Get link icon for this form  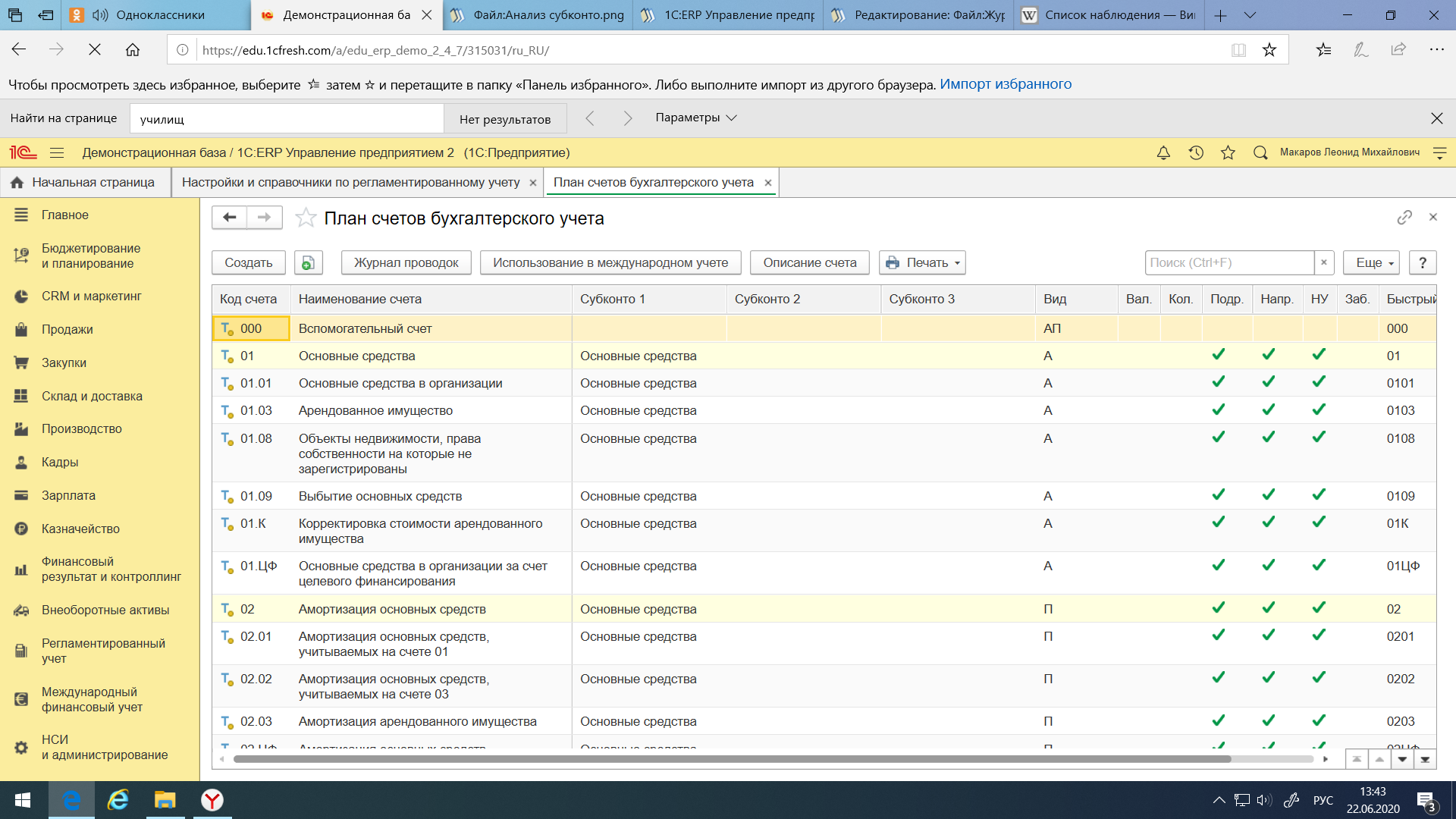pos(1404,218)
